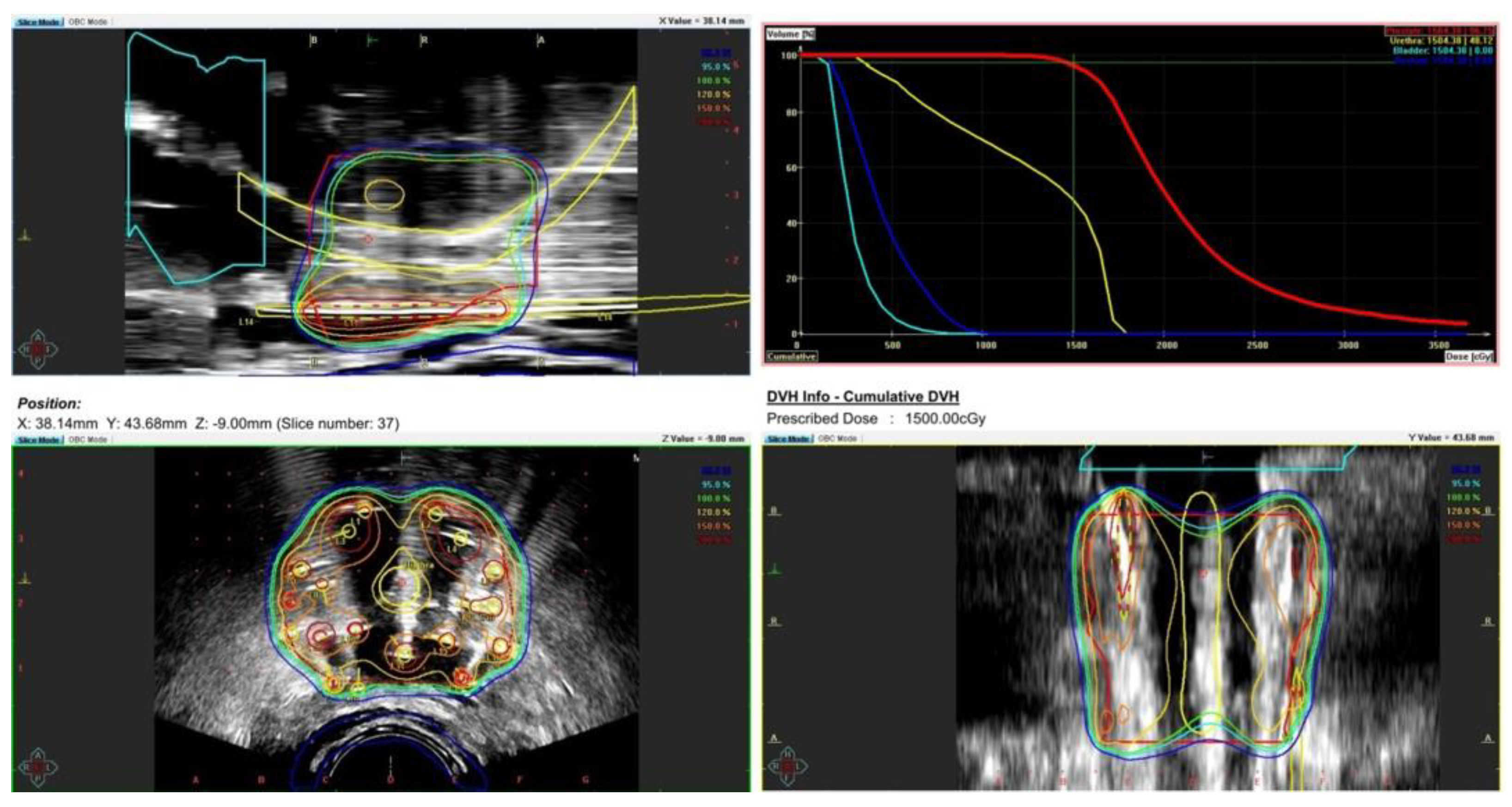
Task: Click yellow crosshair marker at sagittal view left edge
Action: tap(24, 236)
